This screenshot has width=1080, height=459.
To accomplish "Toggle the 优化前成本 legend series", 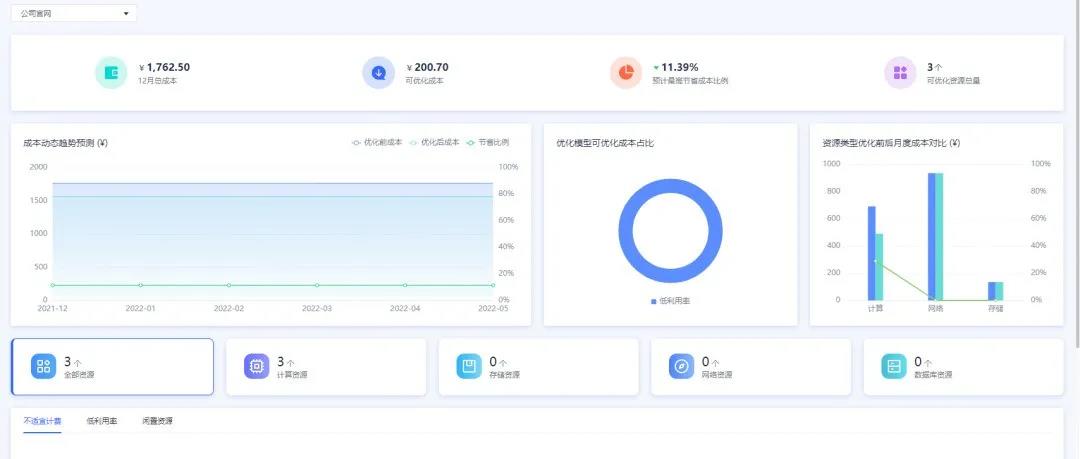I will [378, 143].
